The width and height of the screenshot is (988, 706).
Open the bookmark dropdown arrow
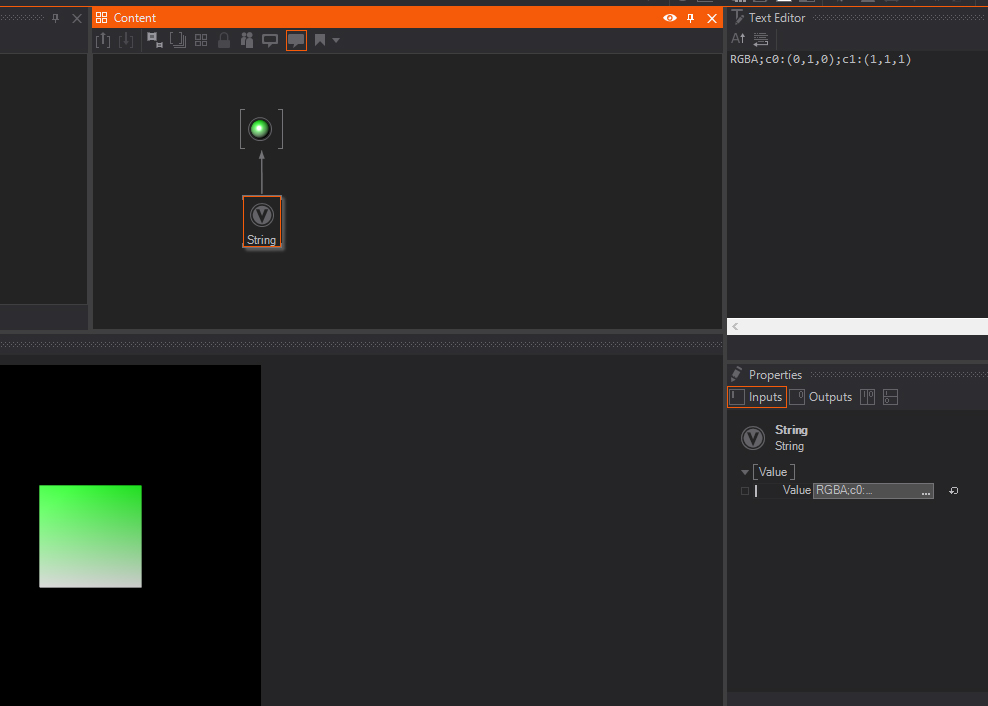tap(336, 40)
